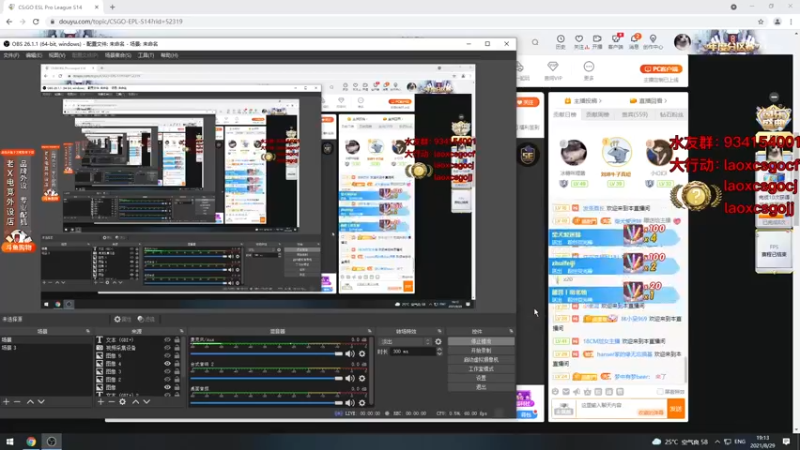Open Douyu start broadcasting camera icon
The image size is (800, 450).
coord(597,39)
